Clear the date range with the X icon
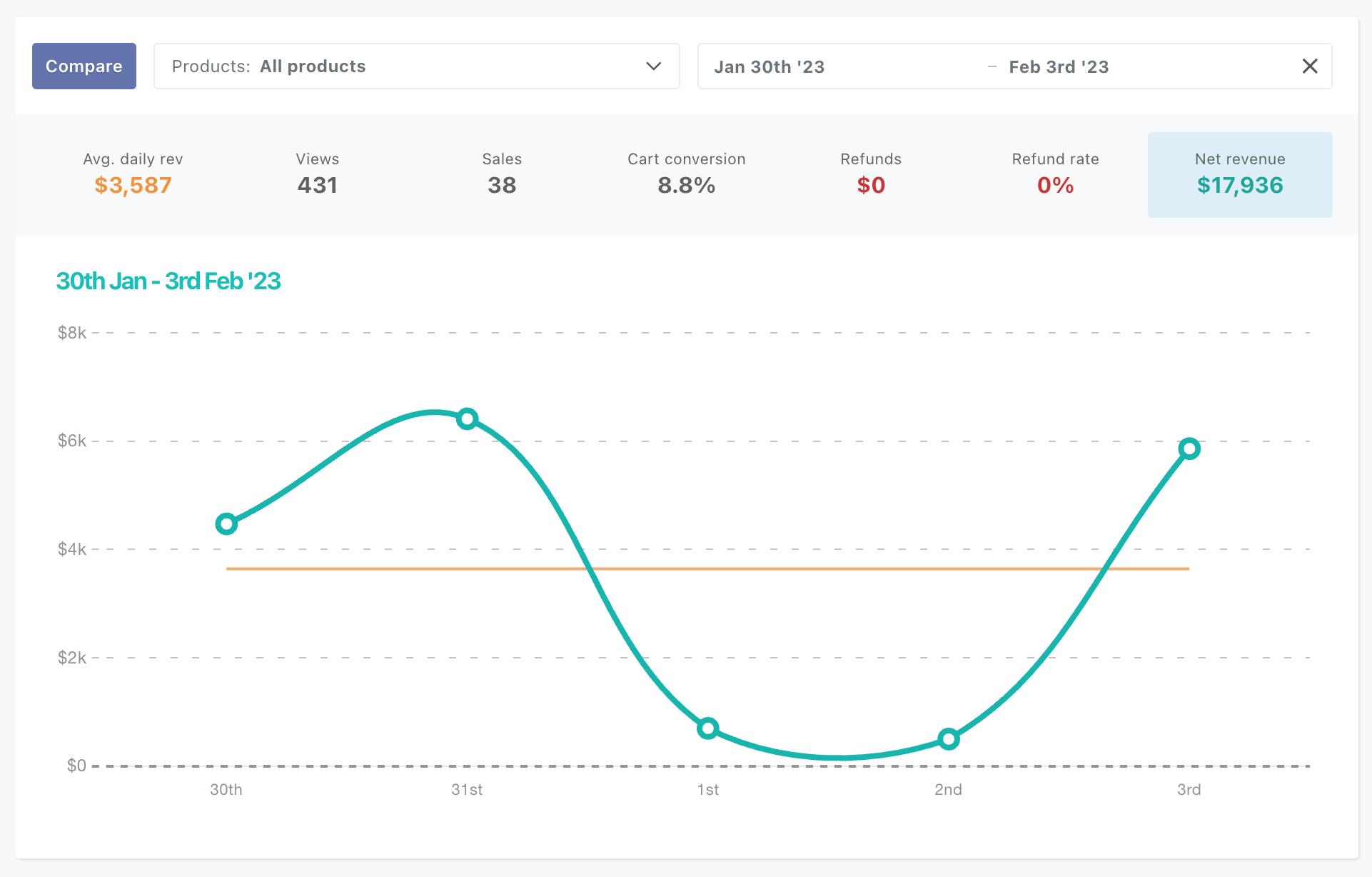The image size is (1372, 877). point(1310,66)
